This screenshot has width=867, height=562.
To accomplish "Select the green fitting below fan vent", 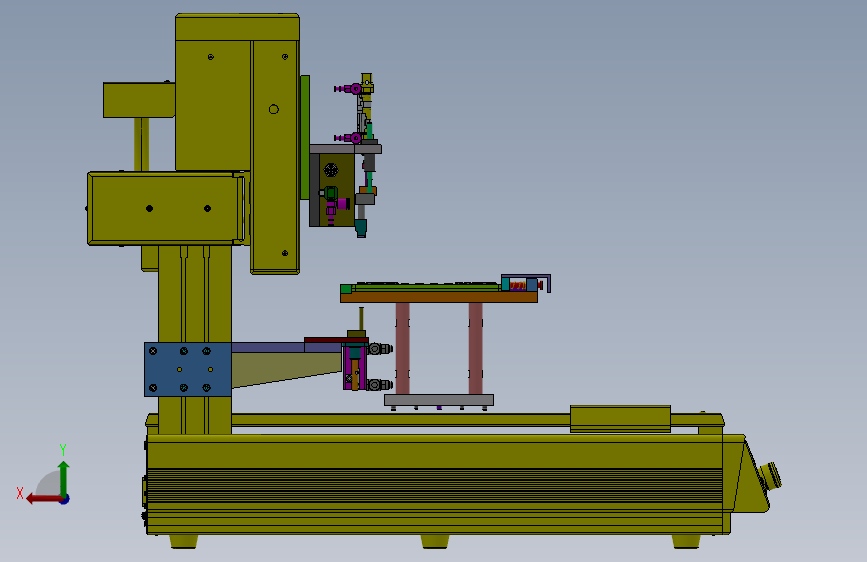I will [330, 193].
